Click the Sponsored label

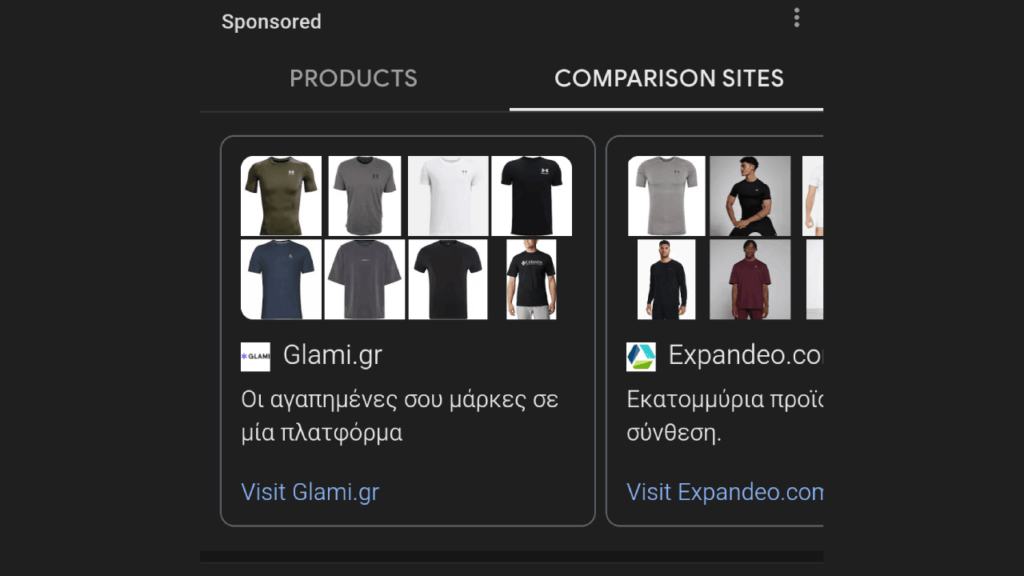(x=271, y=21)
